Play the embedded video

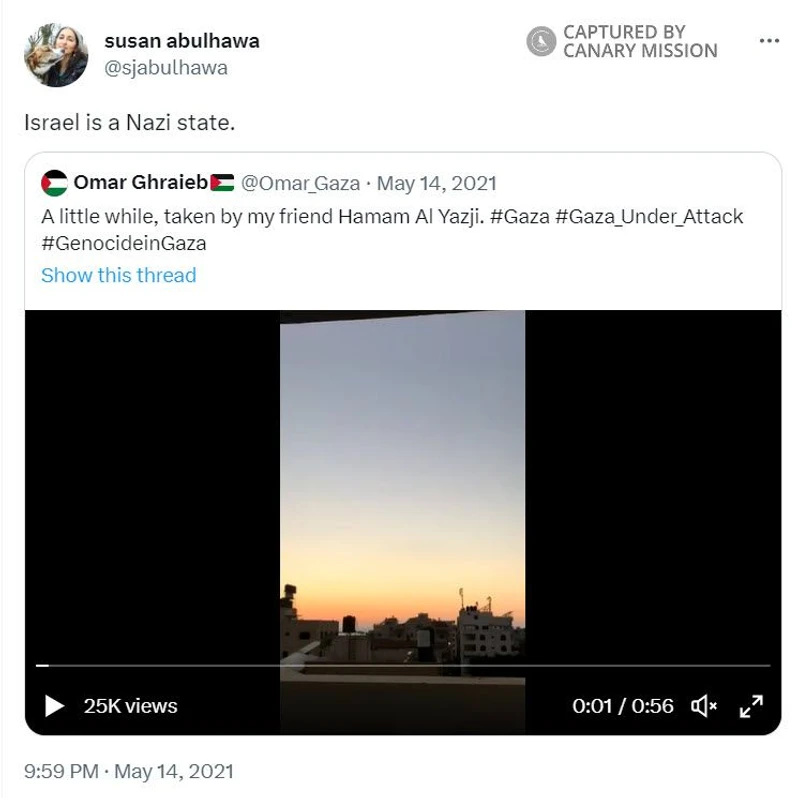(x=54, y=706)
